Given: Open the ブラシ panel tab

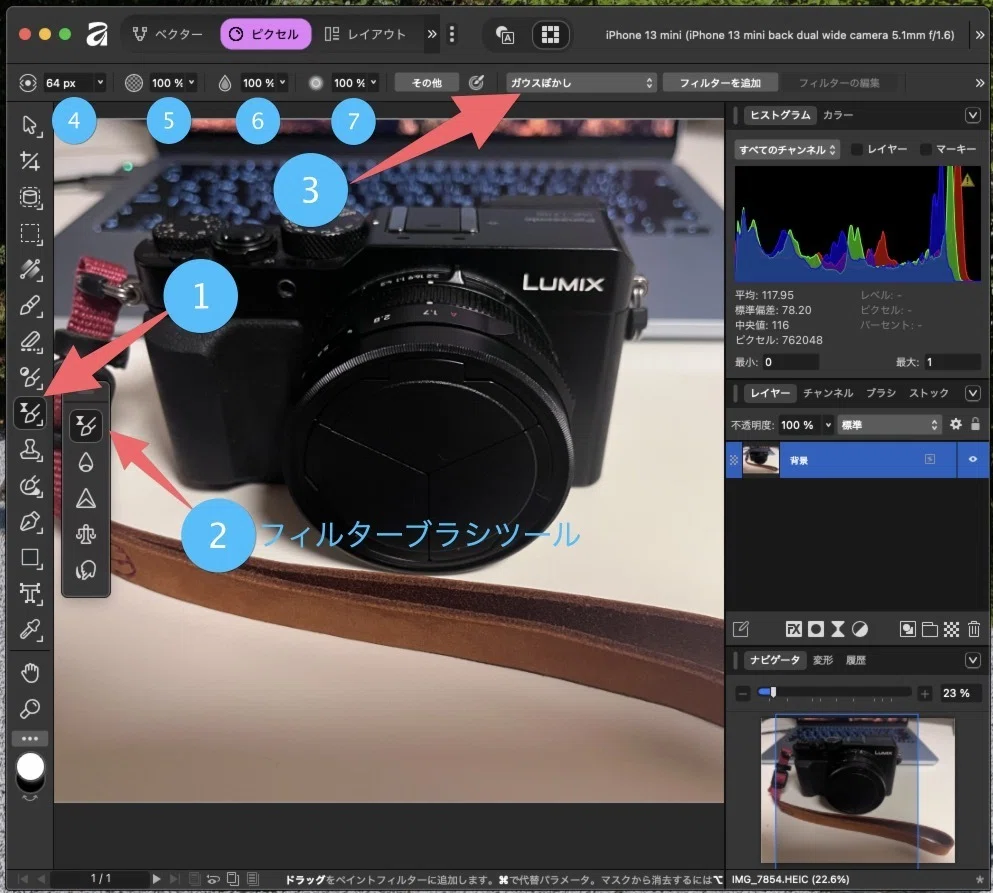Looking at the screenshot, I should [x=881, y=393].
